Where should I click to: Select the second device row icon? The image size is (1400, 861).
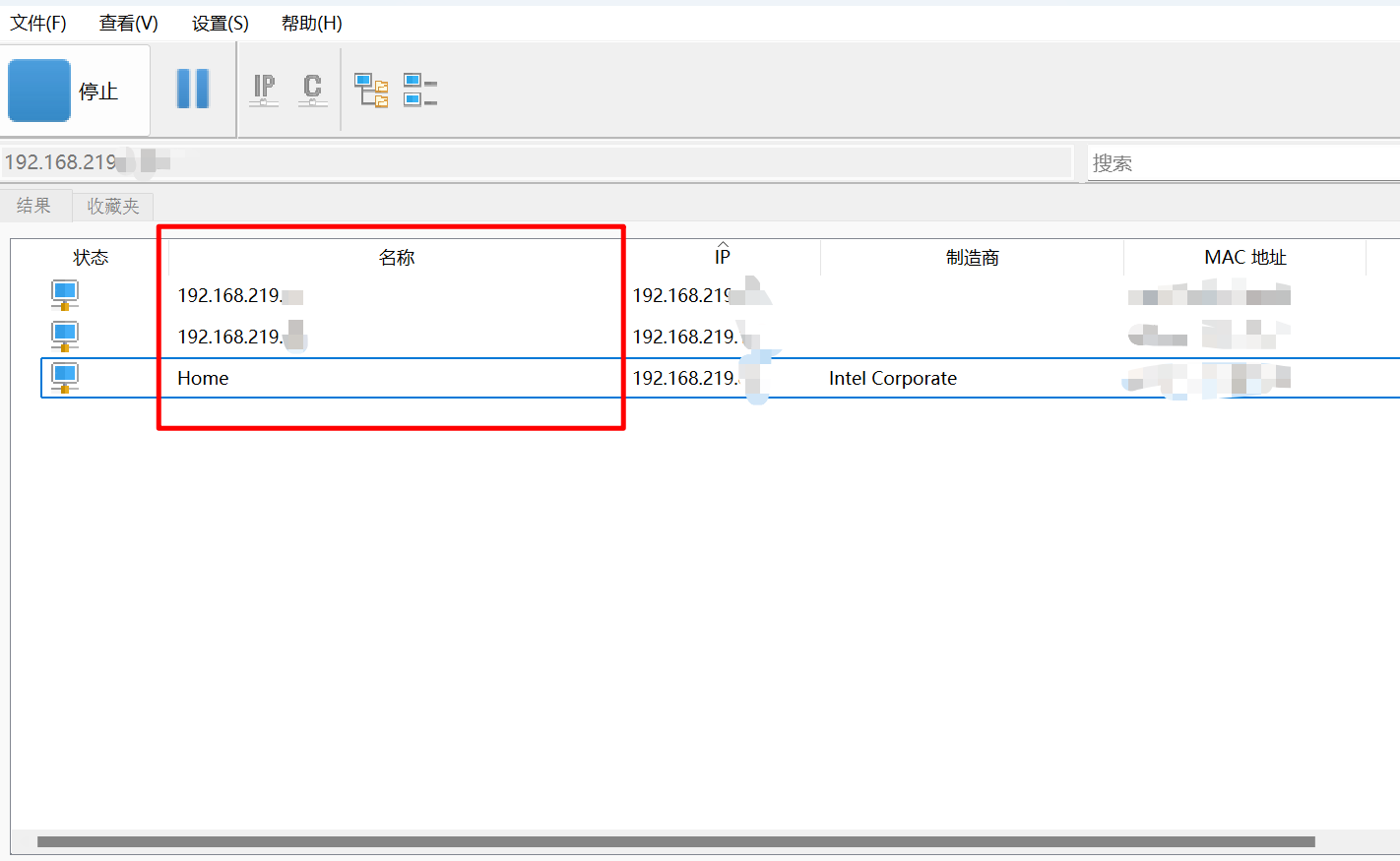(x=65, y=336)
